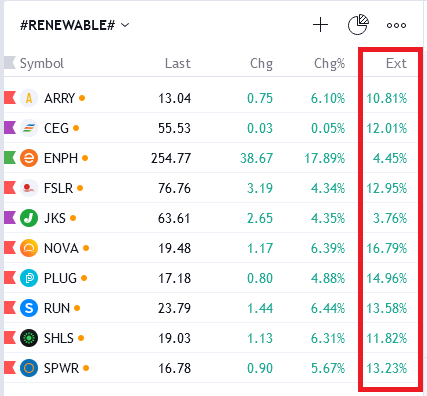Select the SPWR symbol row

pyautogui.click(x=211, y=368)
